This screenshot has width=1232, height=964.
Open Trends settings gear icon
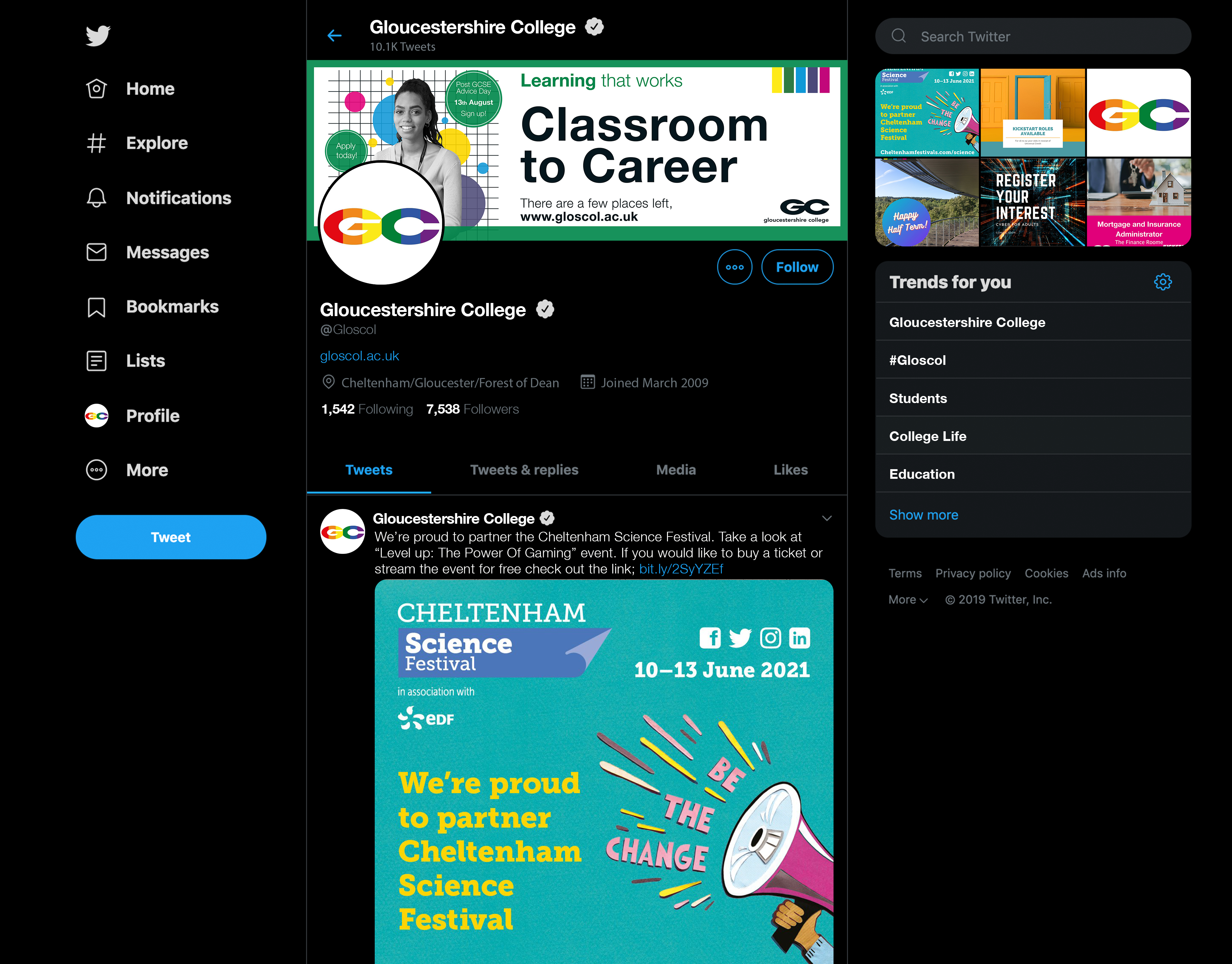(1163, 282)
